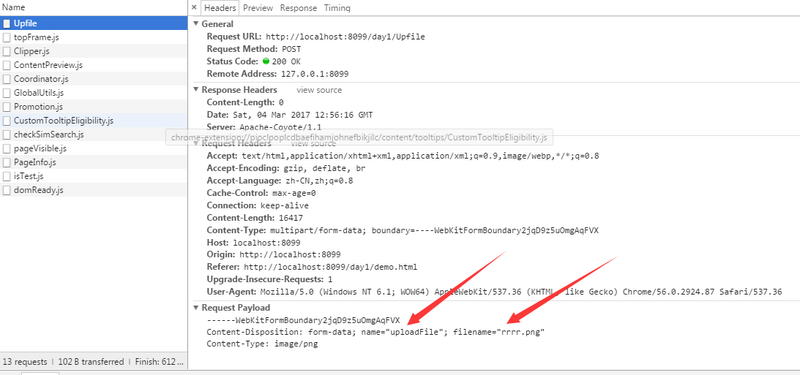
Task: Select the Clipper.js request
Action: click(x=93, y=51)
